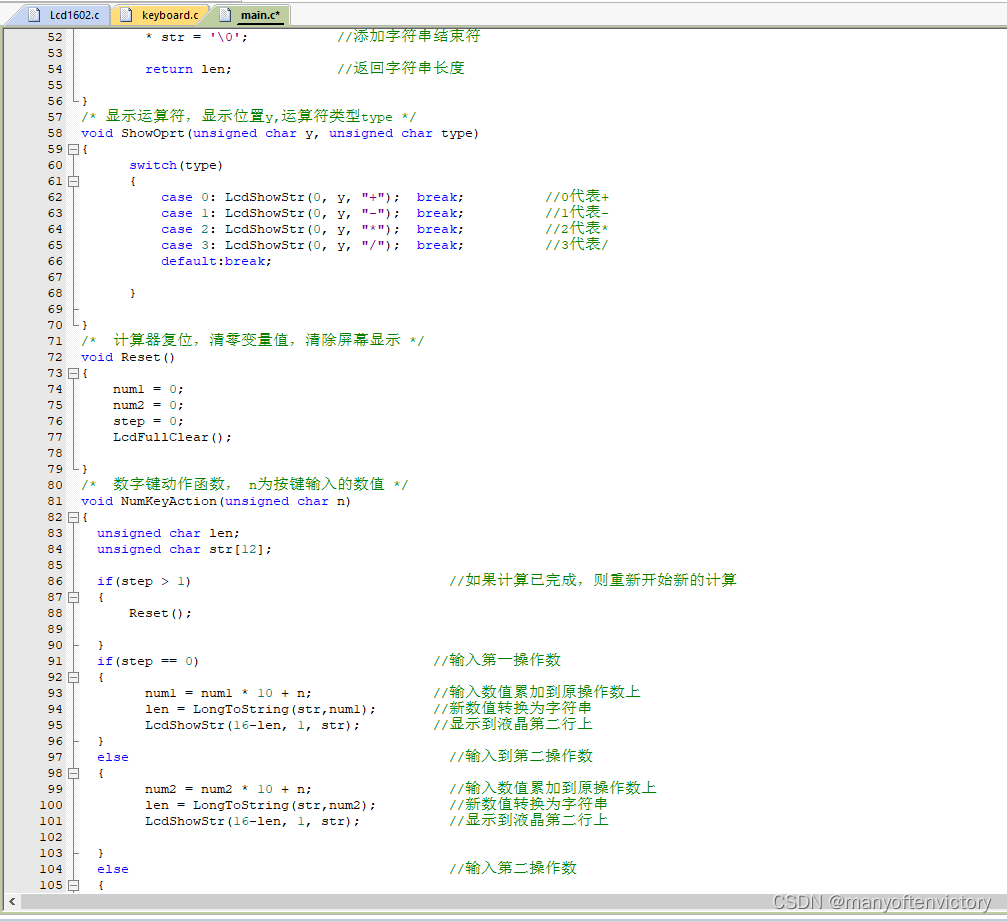Place cursor on 'ShowOprt' function name
This screenshot has height=922, width=1007.
[153, 133]
